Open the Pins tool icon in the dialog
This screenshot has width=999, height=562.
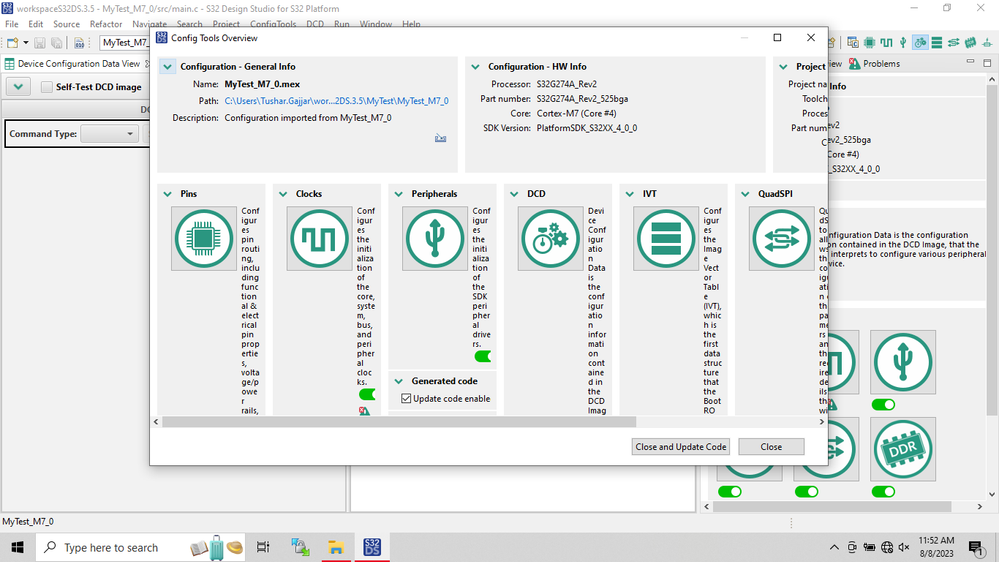[x=204, y=238]
